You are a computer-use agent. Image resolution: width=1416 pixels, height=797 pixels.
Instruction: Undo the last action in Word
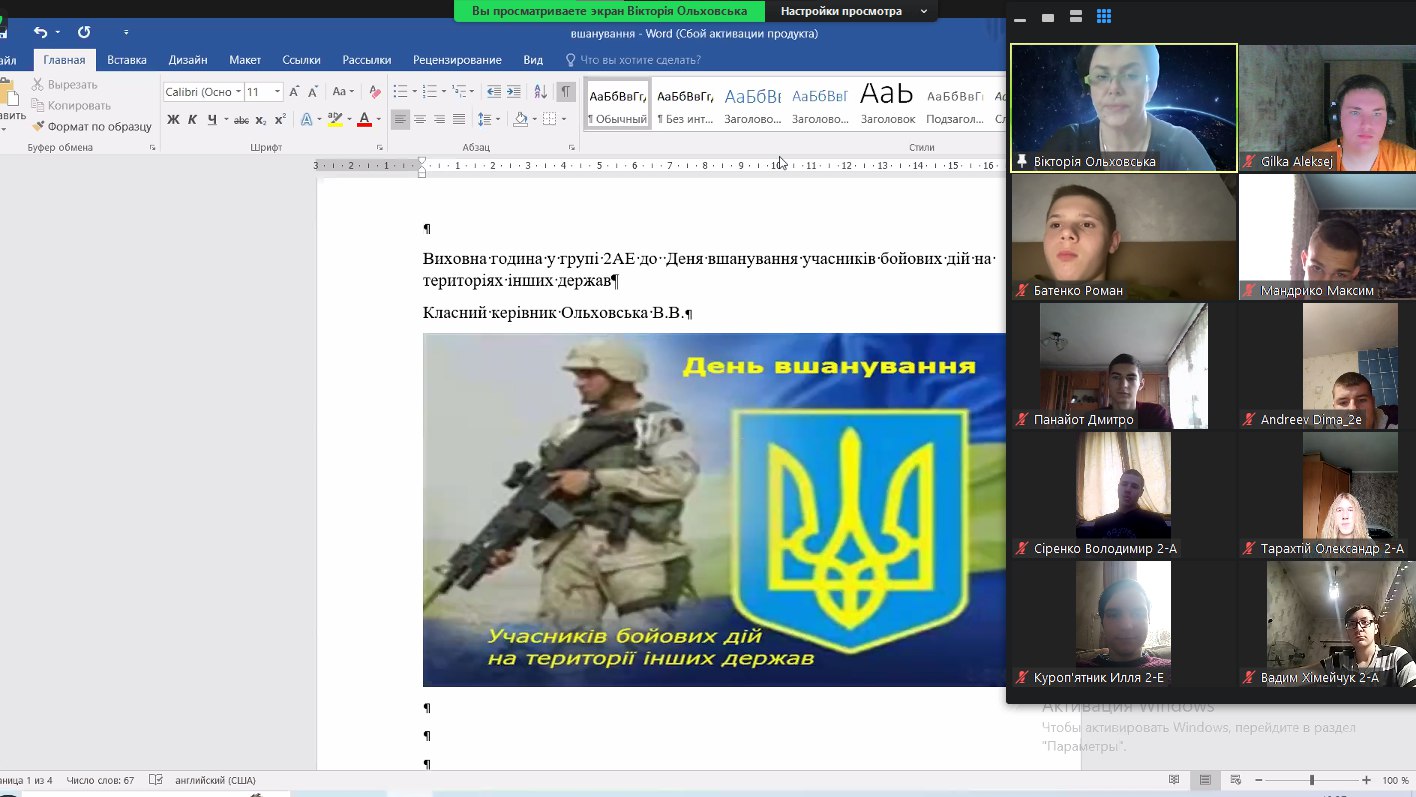pos(41,33)
